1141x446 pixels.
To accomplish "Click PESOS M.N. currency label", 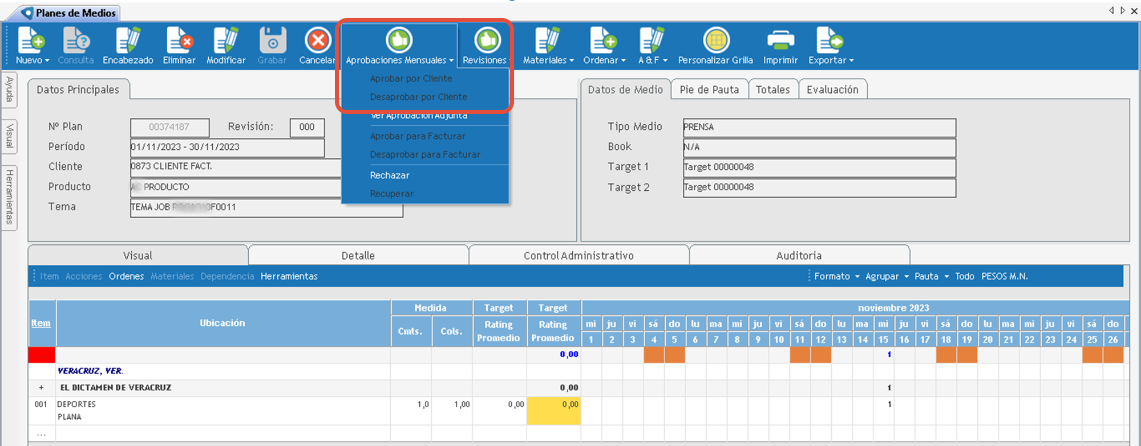I will click(x=1004, y=276).
